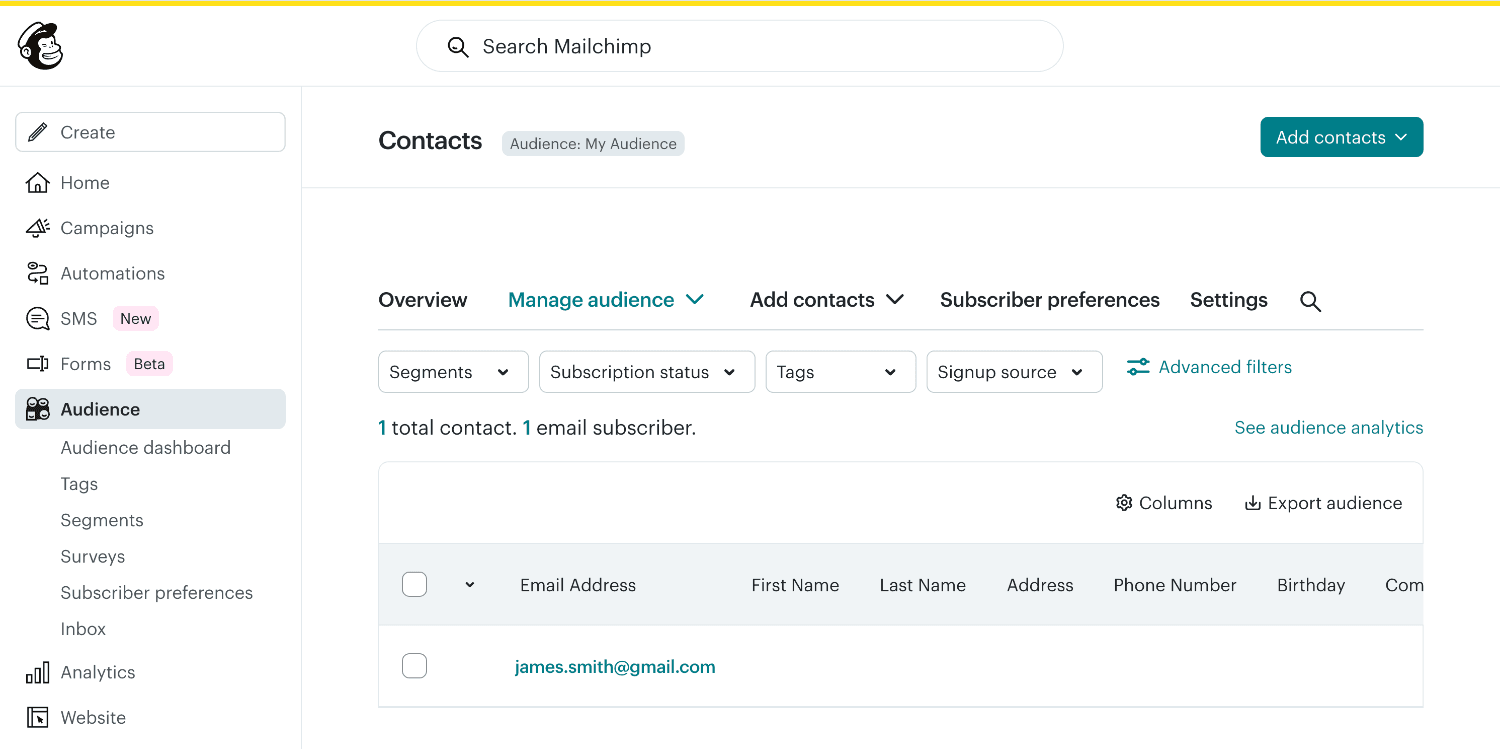Click the Advanced filters sliders icon

(1138, 368)
